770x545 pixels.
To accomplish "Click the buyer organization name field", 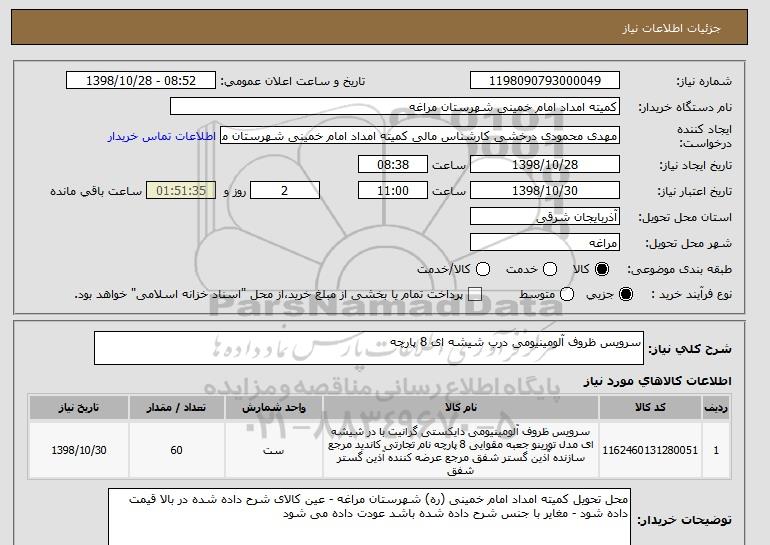I will [x=395, y=107].
